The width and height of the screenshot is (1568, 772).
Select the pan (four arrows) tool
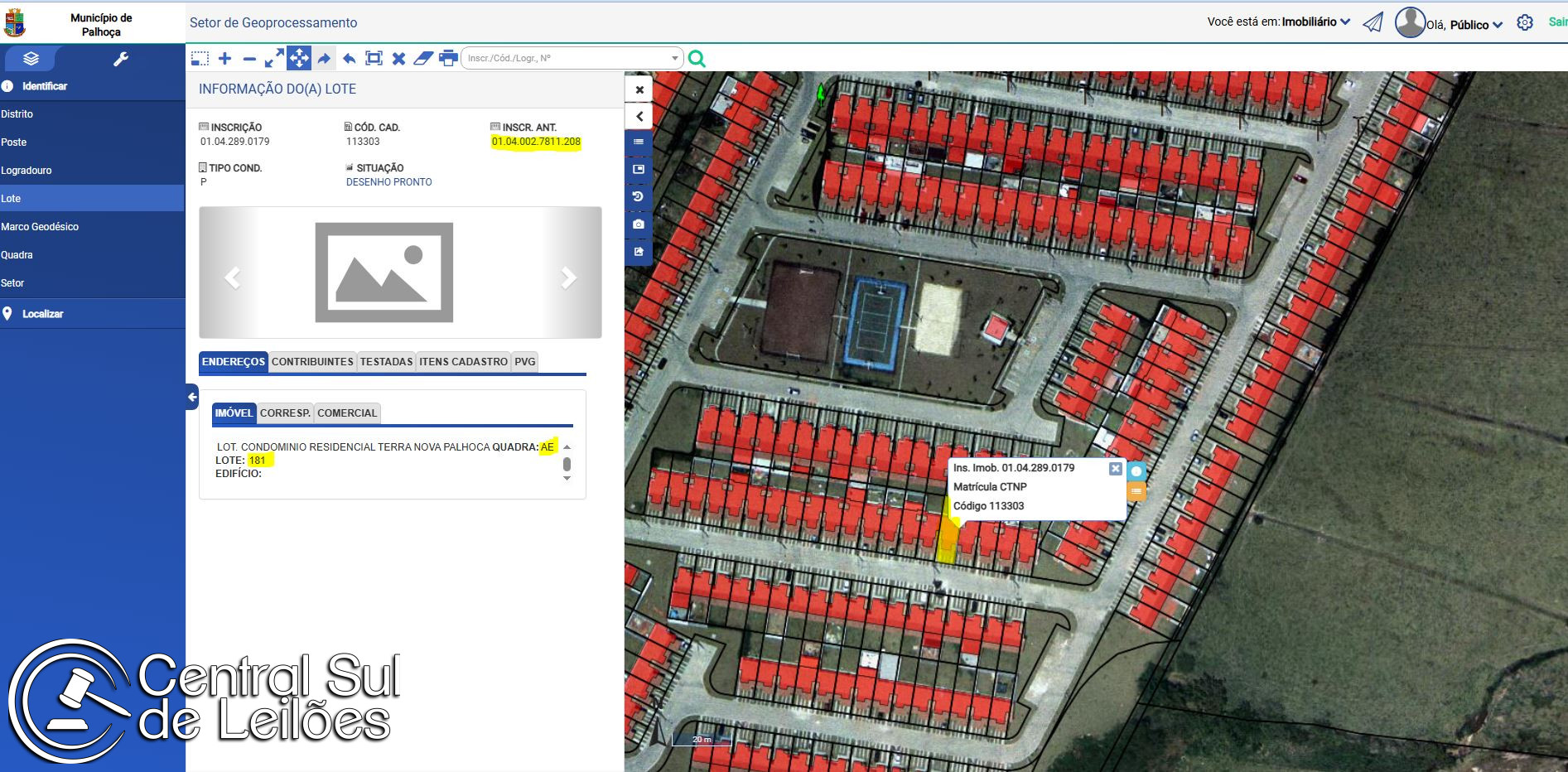[299, 58]
